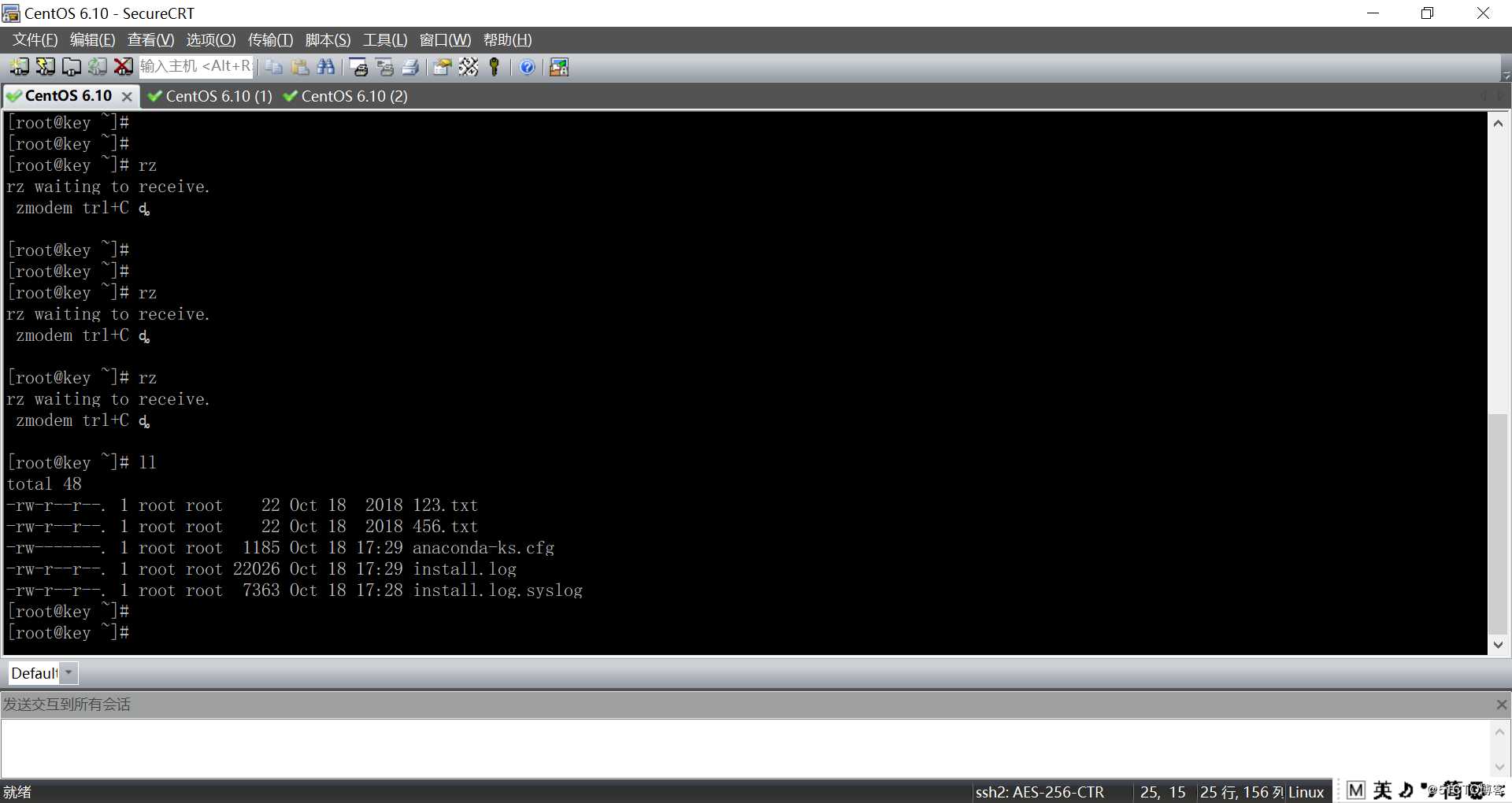The image size is (1512, 803).
Task: Click the SecureCRT app icon in title bar
Action: coord(11,13)
